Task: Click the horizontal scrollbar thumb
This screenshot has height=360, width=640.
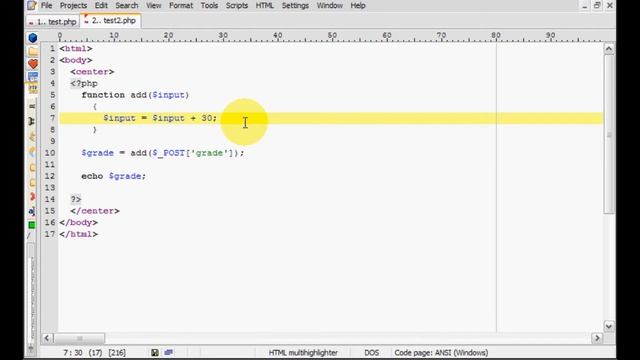Action: click(x=79, y=338)
